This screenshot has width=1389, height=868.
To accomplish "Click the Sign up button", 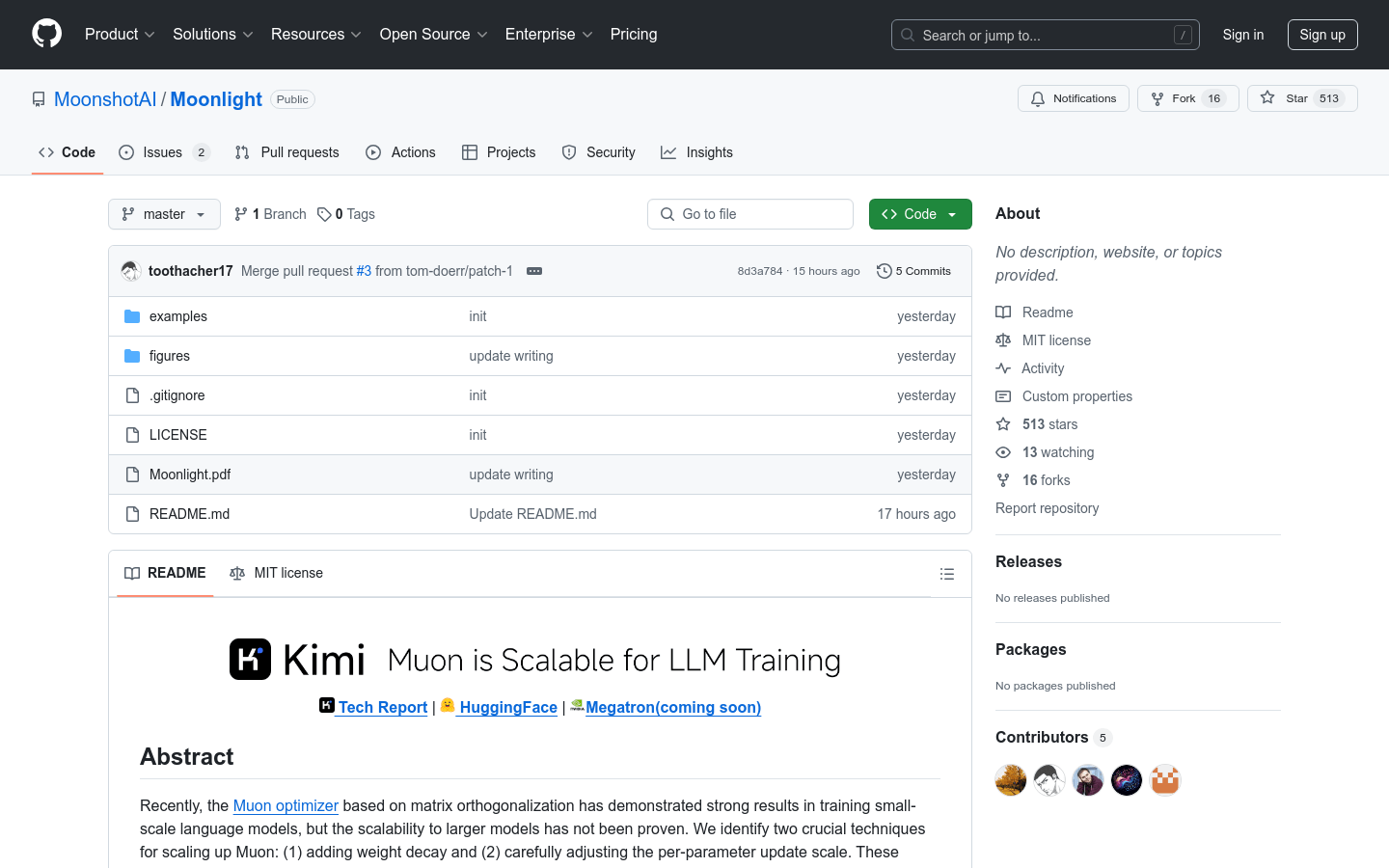I will (x=1322, y=35).
